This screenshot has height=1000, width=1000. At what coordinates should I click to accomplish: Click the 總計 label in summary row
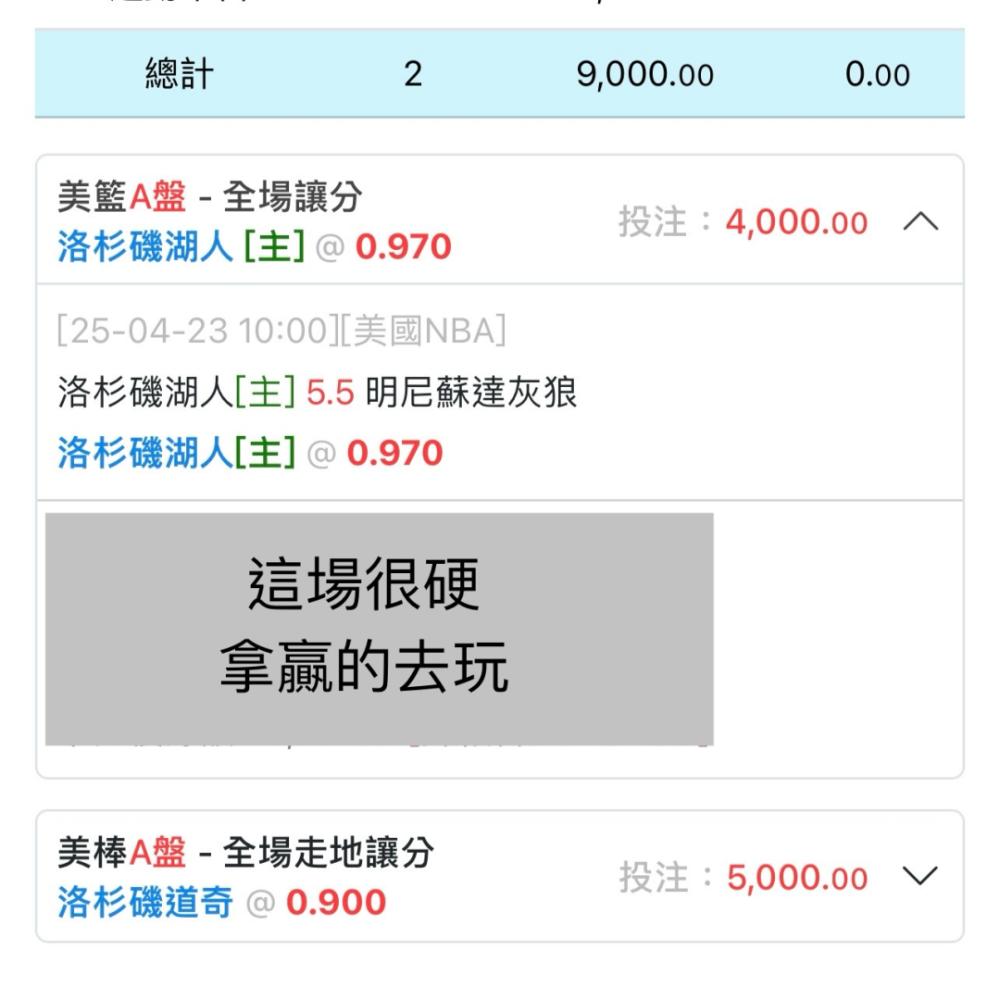(179, 73)
